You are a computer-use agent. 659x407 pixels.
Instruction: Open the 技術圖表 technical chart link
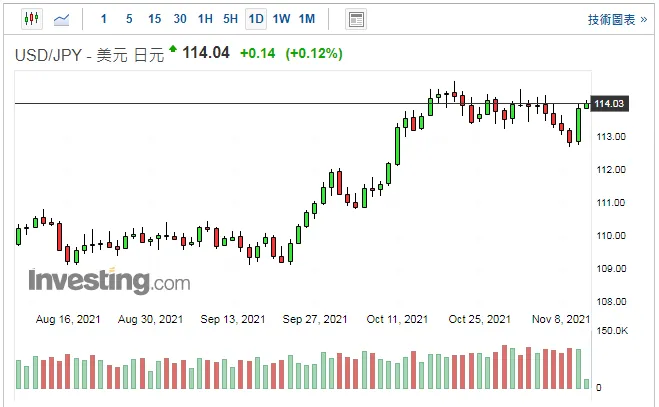617,20
